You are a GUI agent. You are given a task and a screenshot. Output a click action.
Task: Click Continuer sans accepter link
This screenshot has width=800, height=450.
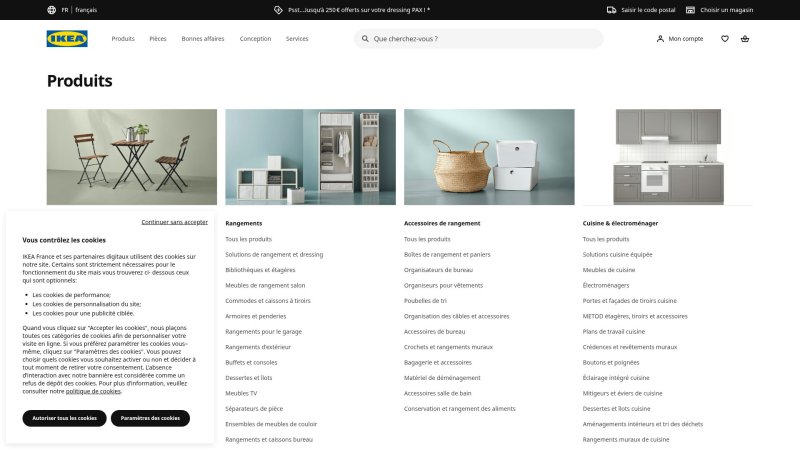click(x=174, y=222)
